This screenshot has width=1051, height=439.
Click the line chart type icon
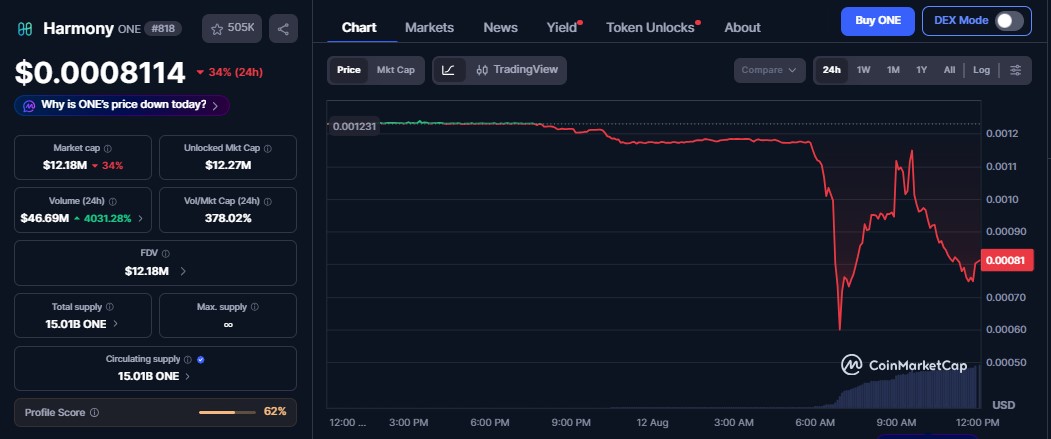pyautogui.click(x=449, y=70)
